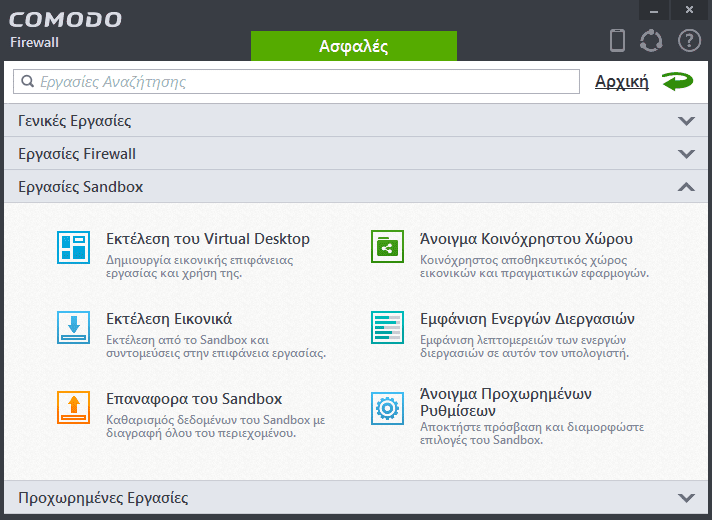Run Εκτέλεση του Virtual Desktop
This screenshot has width=712, height=520.
click(208, 239)
